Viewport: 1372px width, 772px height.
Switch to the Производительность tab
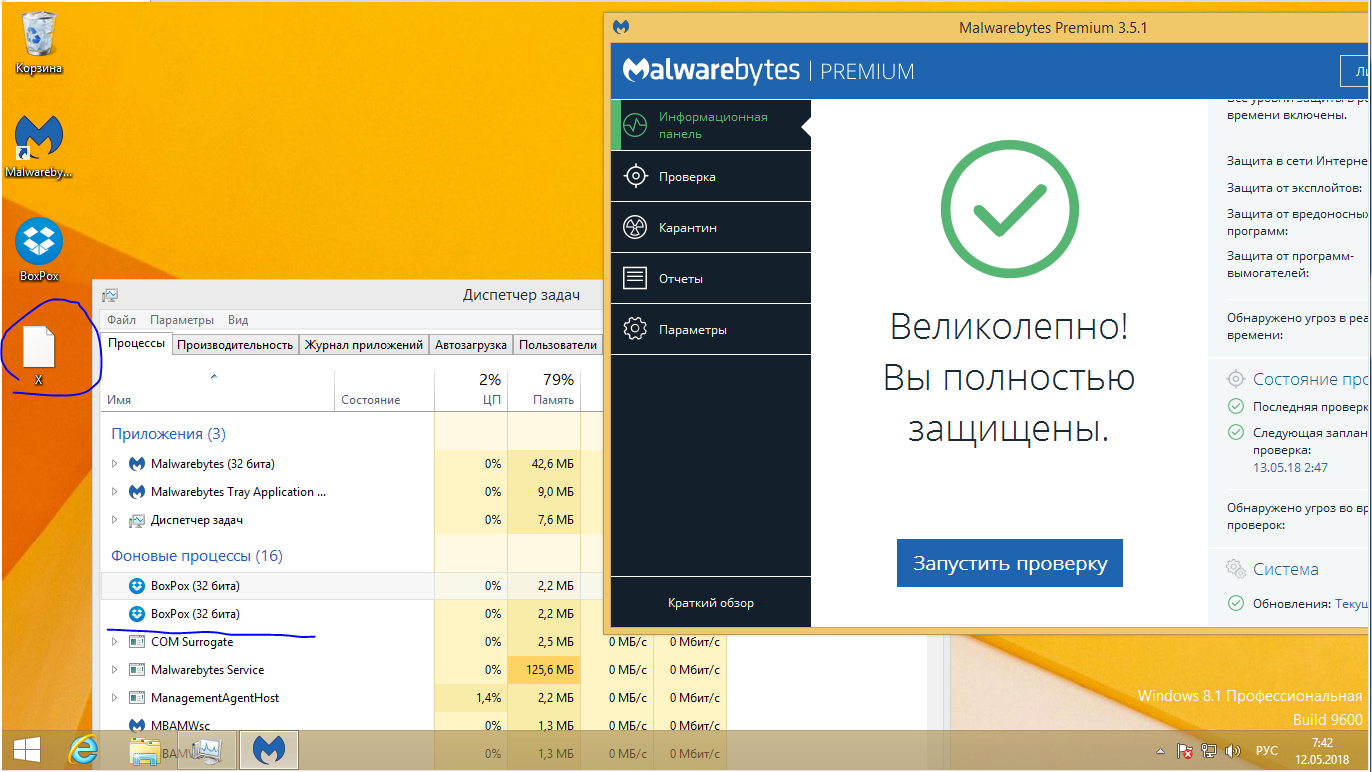coord(236,345)
